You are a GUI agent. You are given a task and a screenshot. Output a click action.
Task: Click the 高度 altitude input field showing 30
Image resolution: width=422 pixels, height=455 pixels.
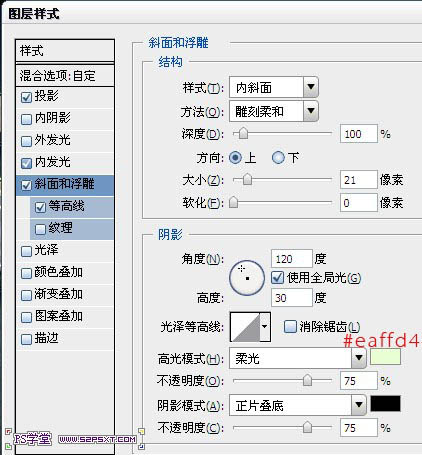click(x=292, y=298)
